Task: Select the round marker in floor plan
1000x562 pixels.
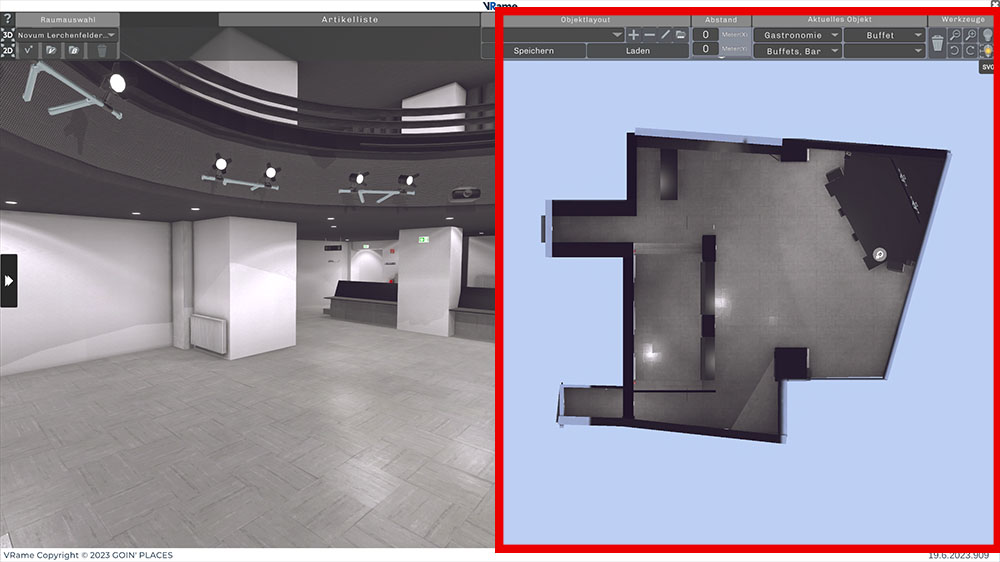Action: pos(879,255)
